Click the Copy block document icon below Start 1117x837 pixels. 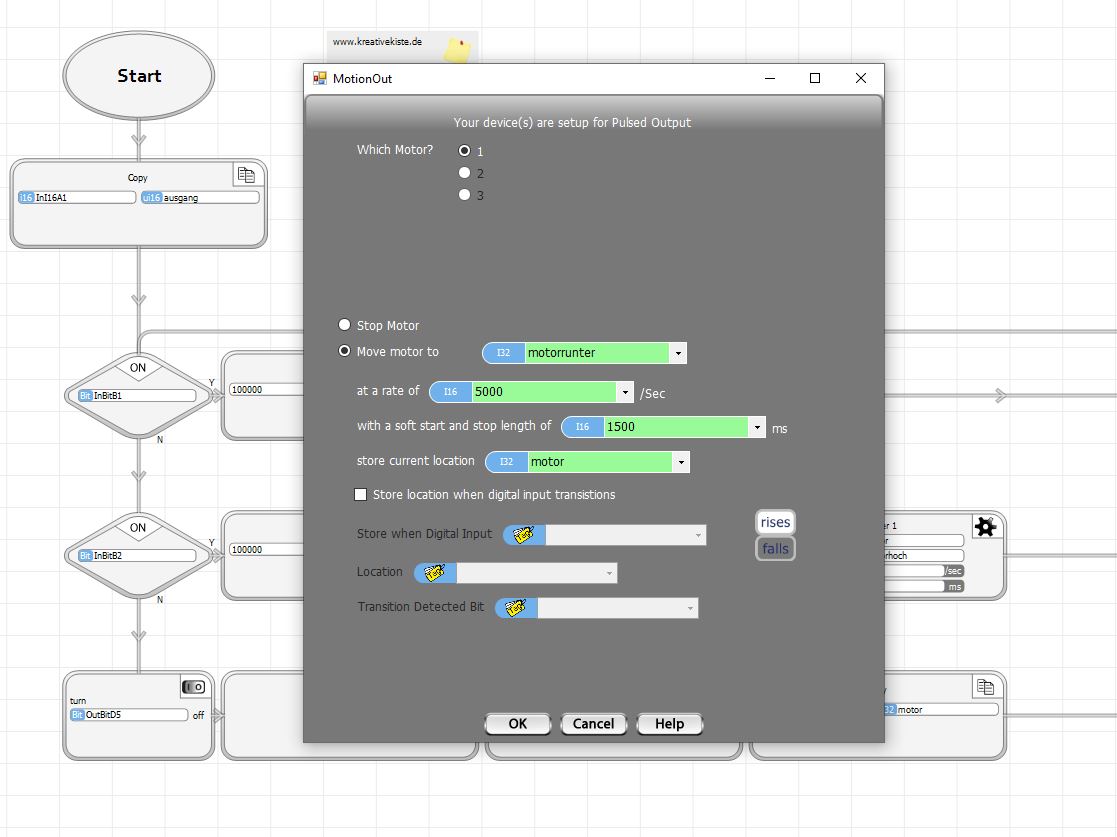coord(246,176)
